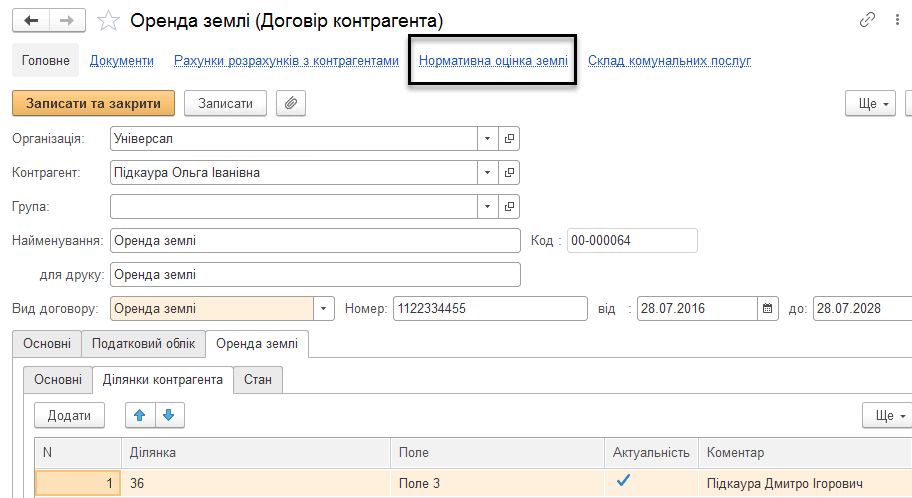Click into the Найменування field
The height and width of the screenshot is (498, 912).
coord(315,241)
